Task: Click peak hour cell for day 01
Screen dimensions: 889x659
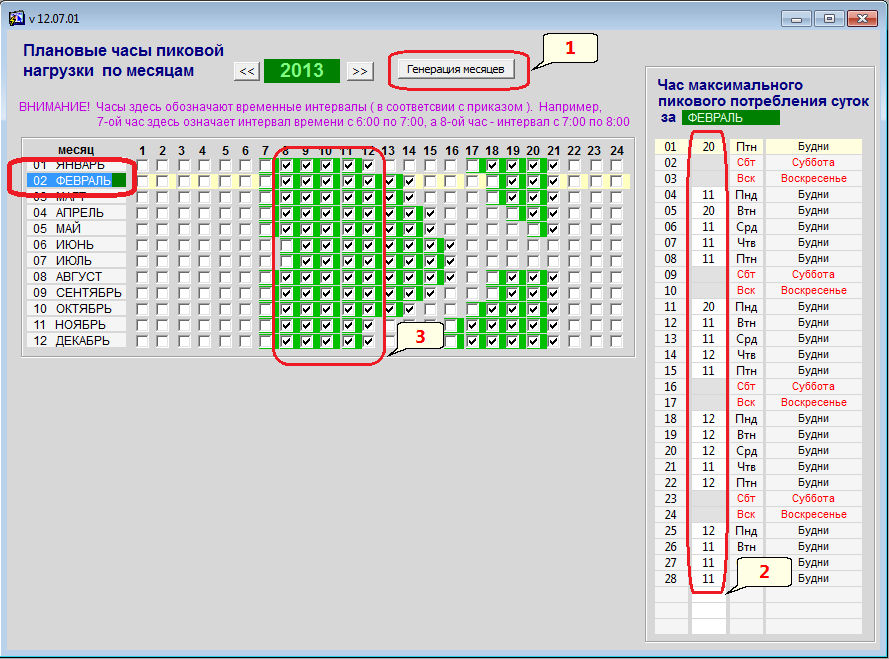Action: (x=708, y=146)
